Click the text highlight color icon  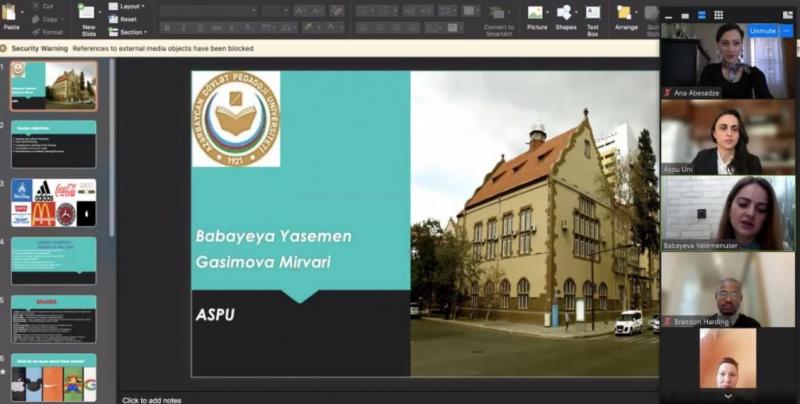308,27
